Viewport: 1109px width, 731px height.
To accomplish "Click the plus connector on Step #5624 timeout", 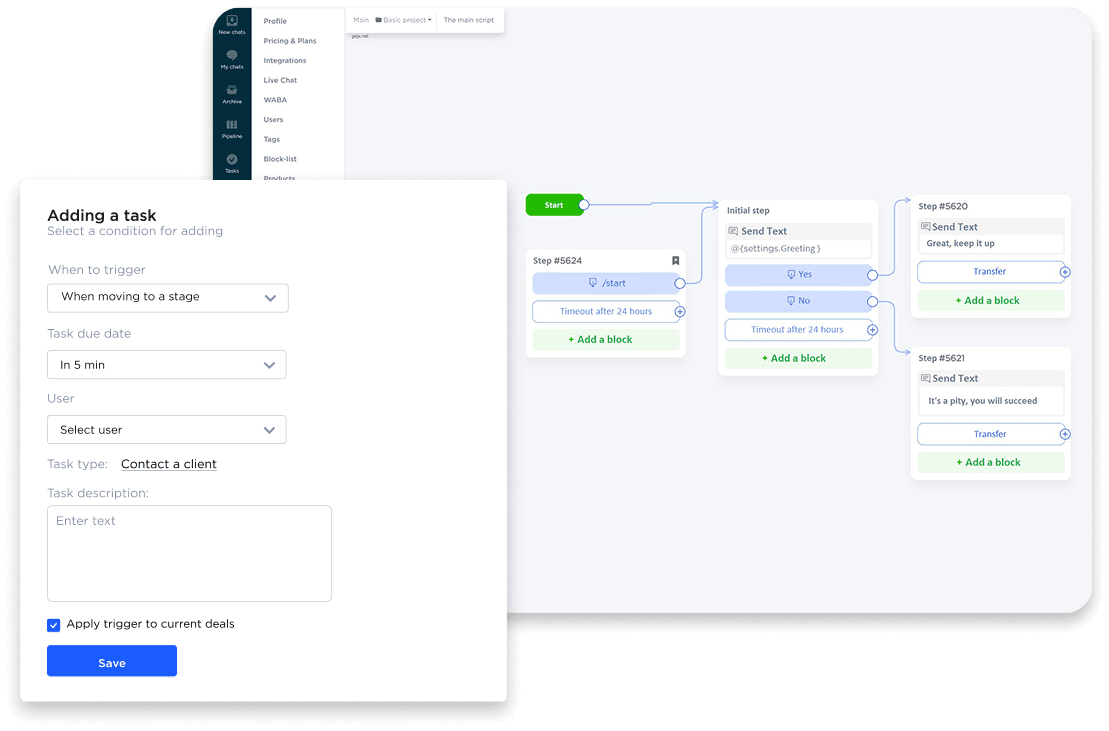I will tap(680, 312).
